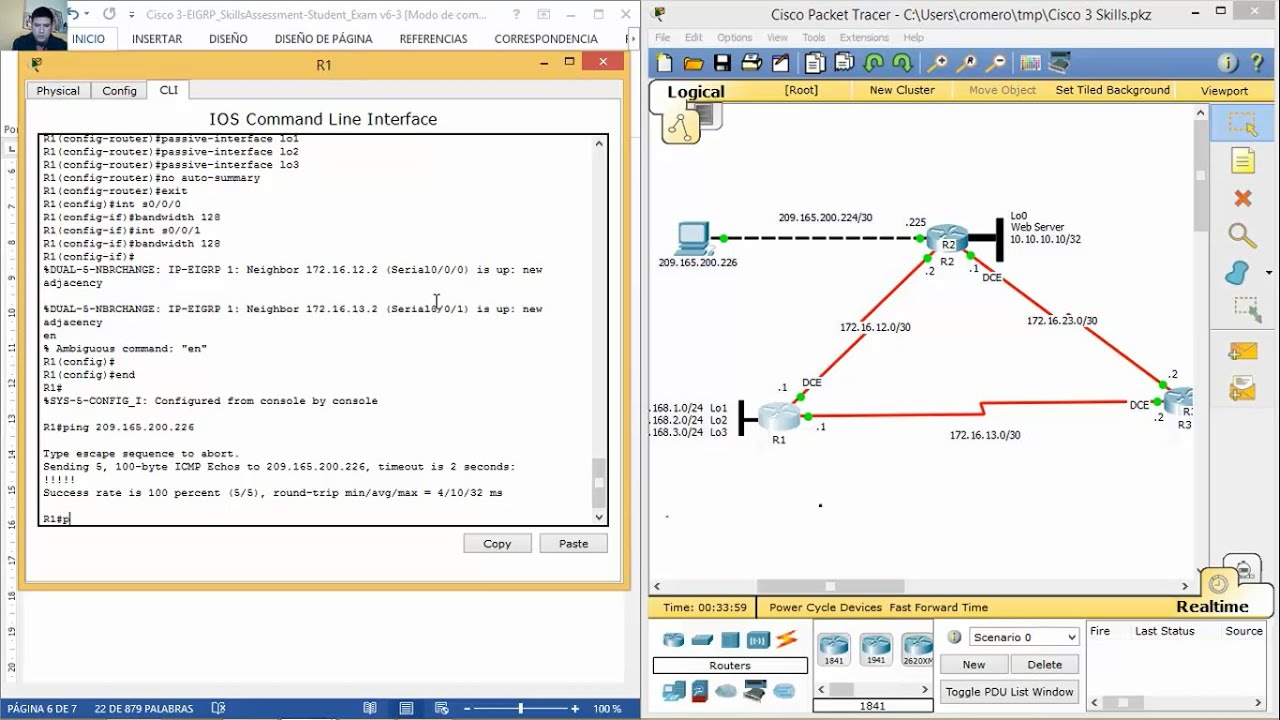The image size is (1280, 720).
Task: Click Set Tiled Background
Action: (1112, 90)
